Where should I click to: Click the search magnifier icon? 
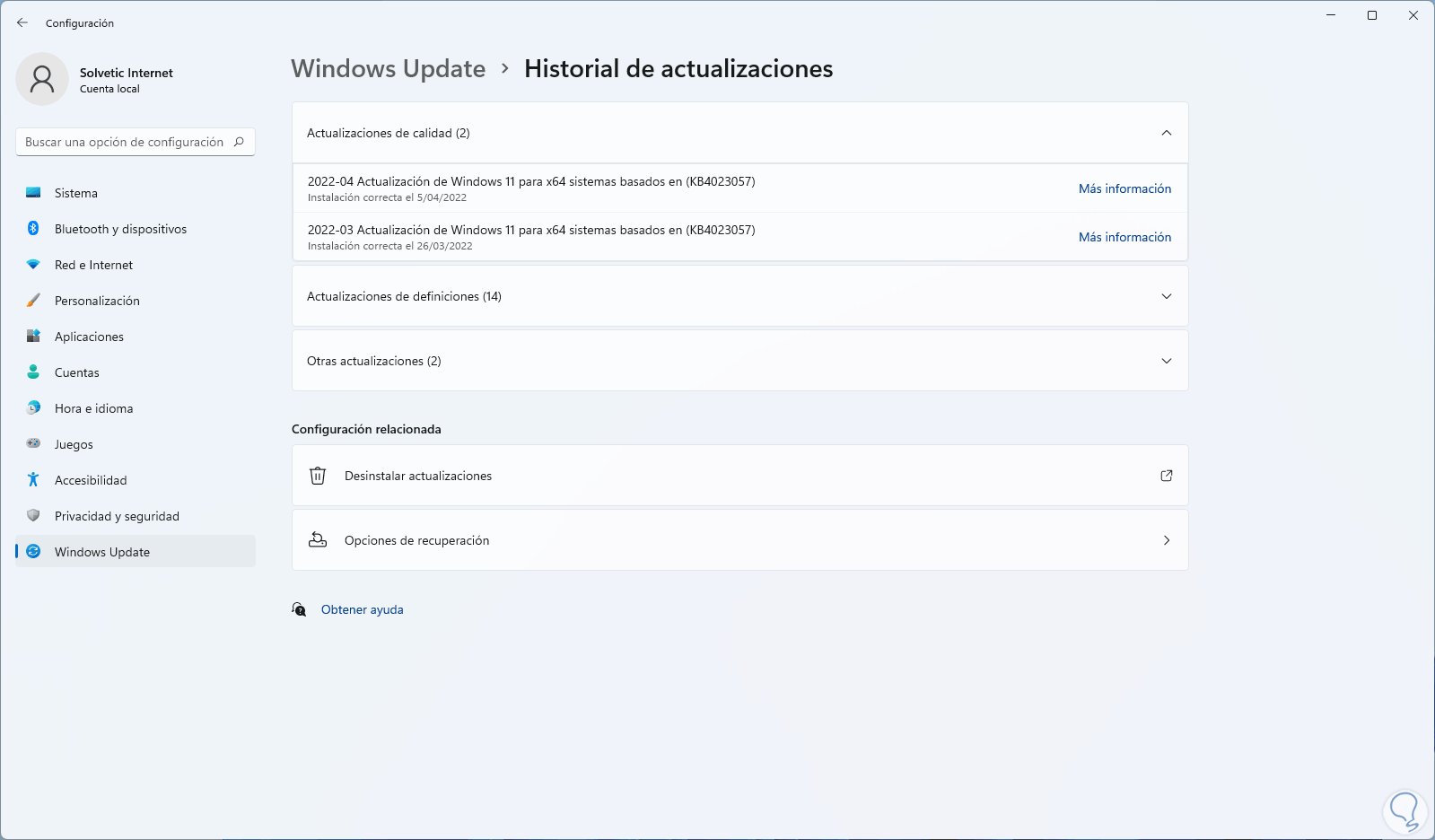(x=239, y=142)
